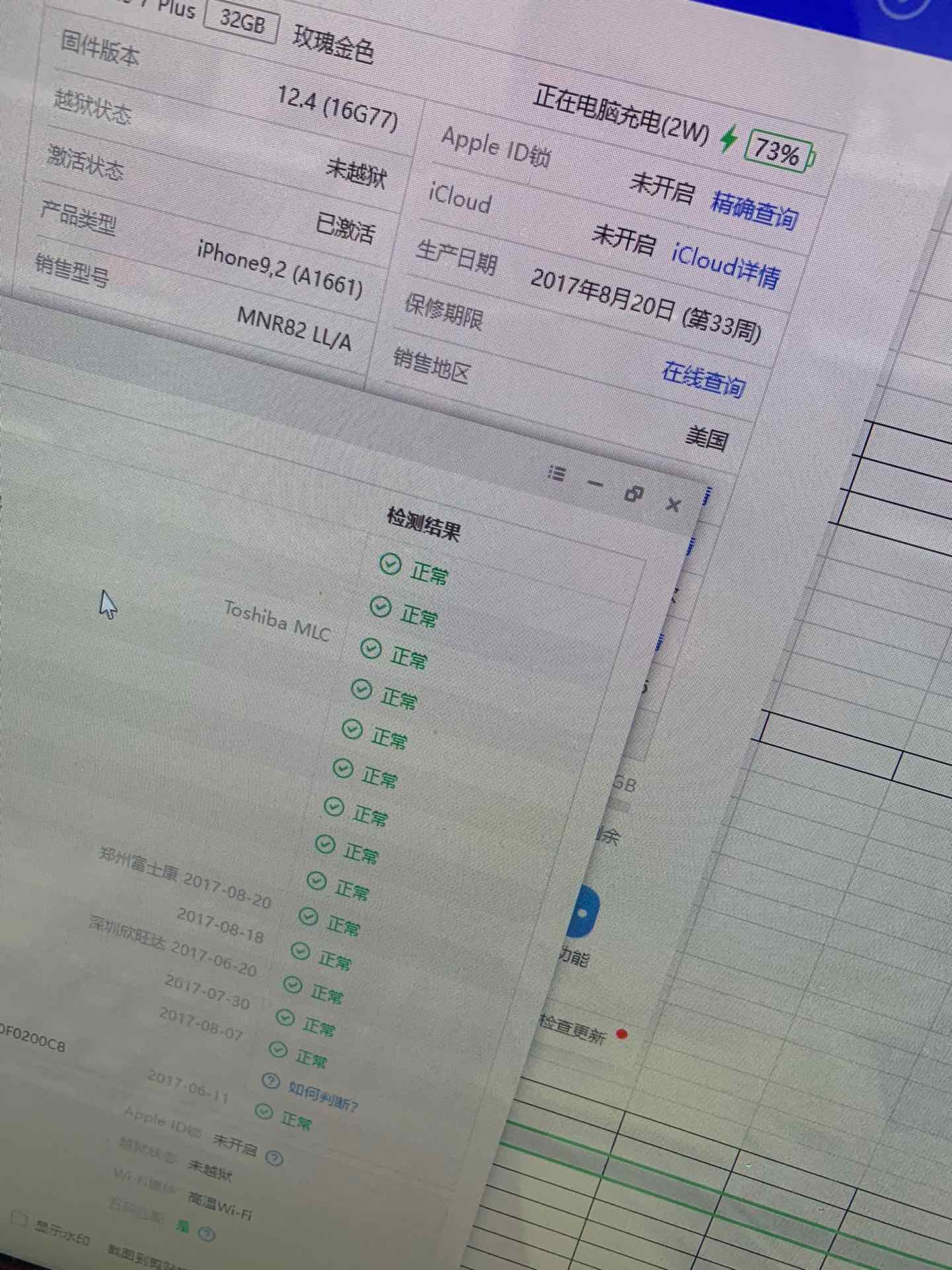This screenshot has height=1270, width=952.
Task: Restore the detection report window size
Action: tap(633, 493)
